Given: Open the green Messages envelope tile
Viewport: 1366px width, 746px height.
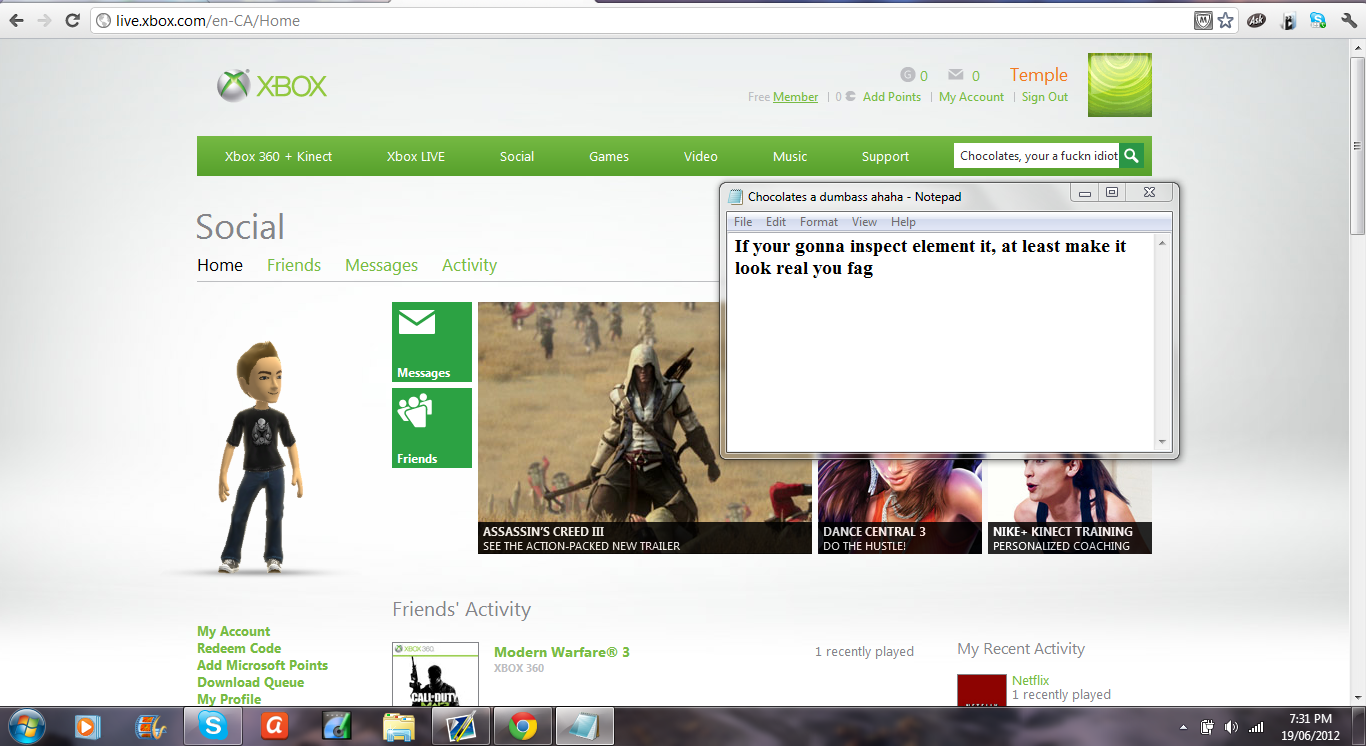Looking at the screenshot, I should pos(432,342).
